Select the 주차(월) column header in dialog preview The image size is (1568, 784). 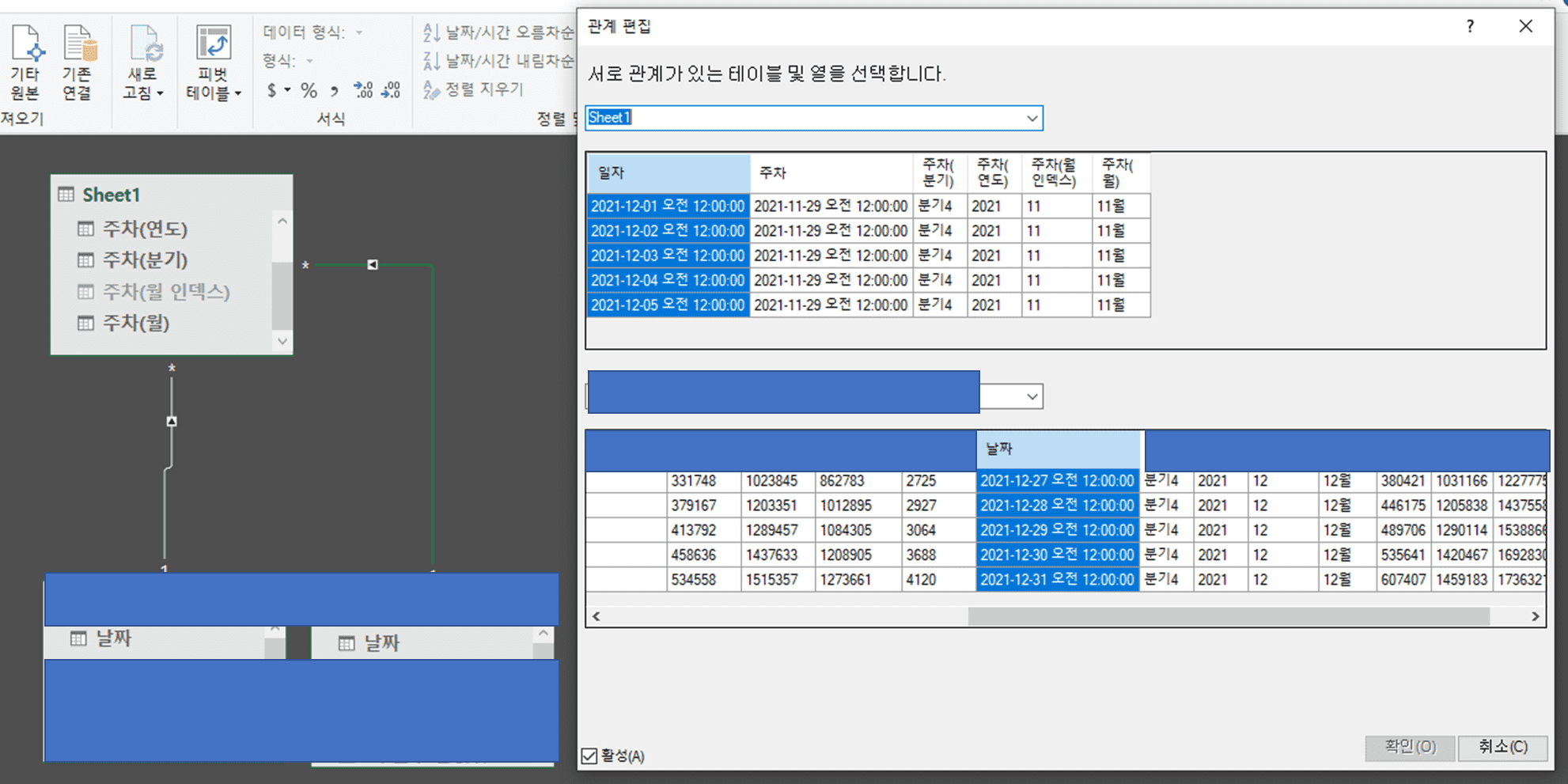point(1121,173)
